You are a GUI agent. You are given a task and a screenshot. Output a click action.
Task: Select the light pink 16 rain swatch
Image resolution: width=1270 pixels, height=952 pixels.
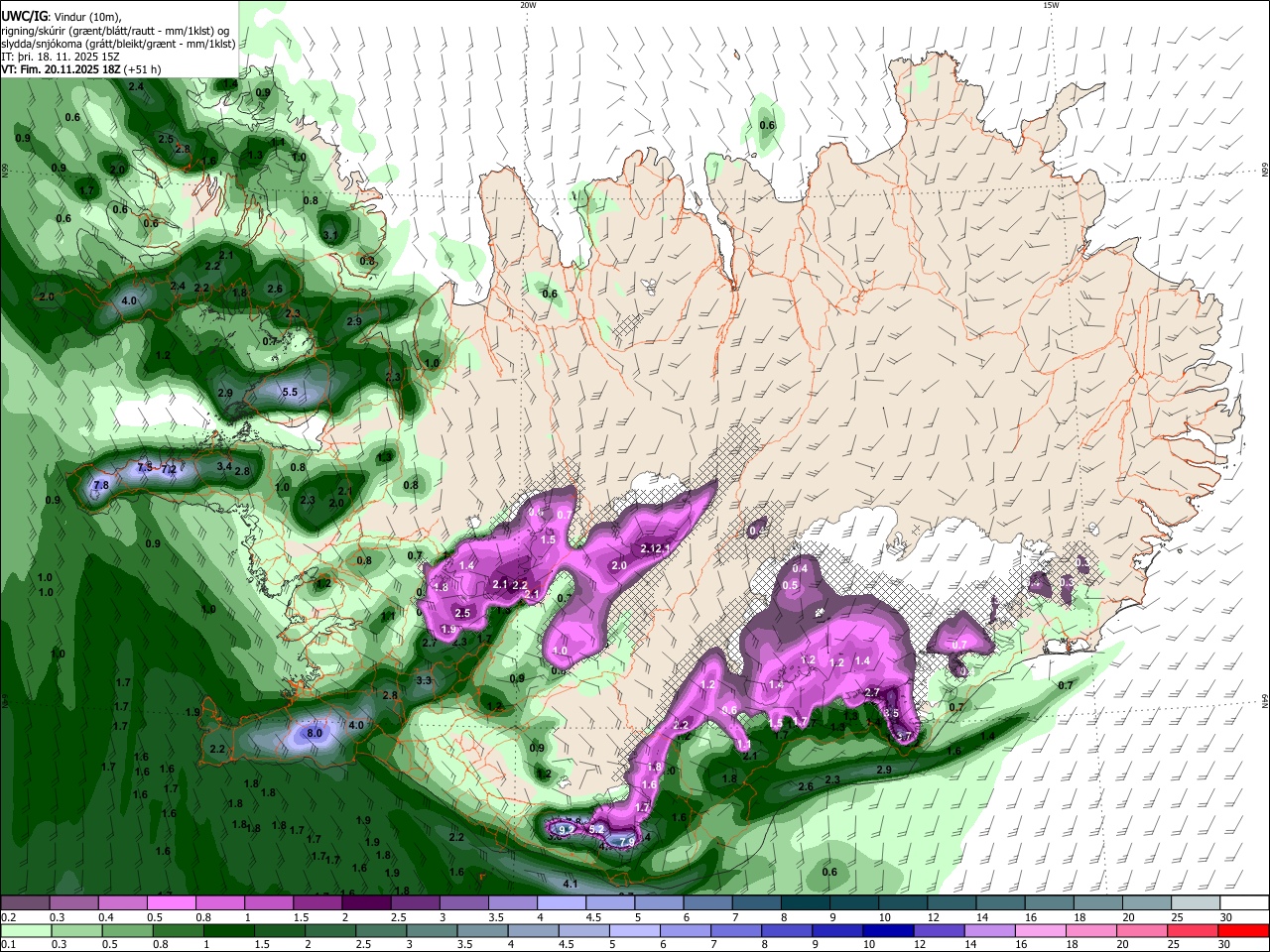pos(1041,930)
